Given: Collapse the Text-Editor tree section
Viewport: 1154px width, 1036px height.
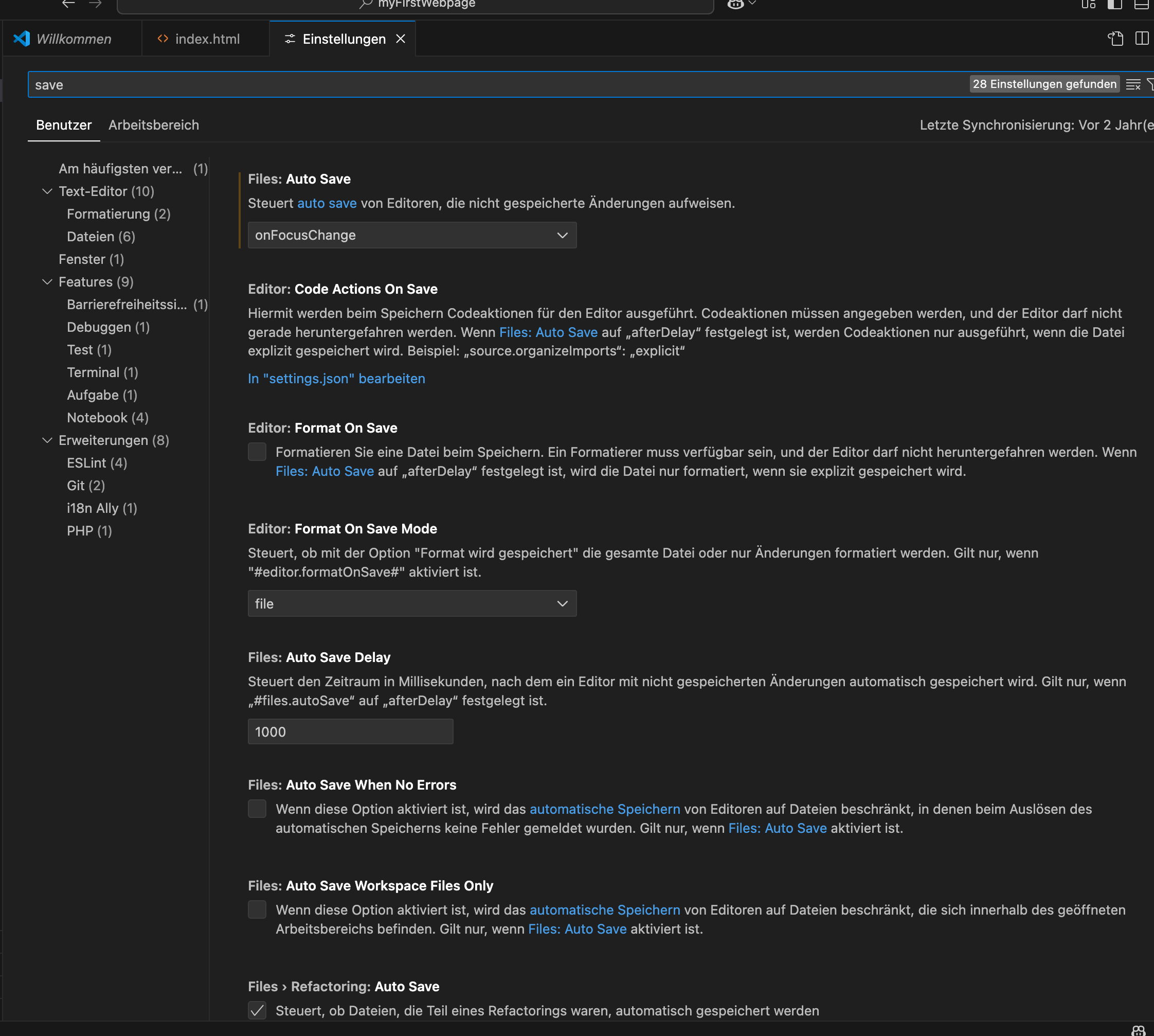Looking at the screenshot, I should 47,191.
